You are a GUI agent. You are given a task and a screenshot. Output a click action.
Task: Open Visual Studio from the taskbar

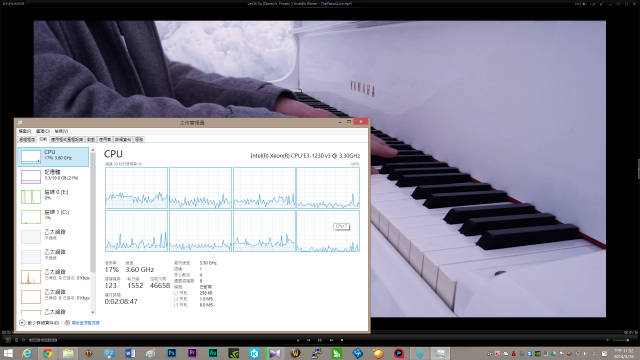pos(275,353)
